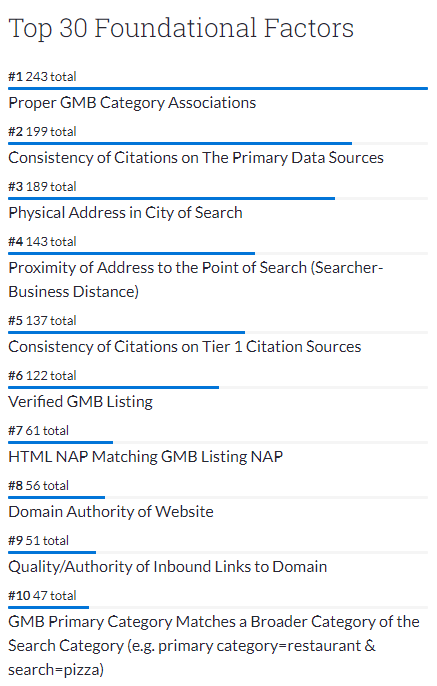
Task: Click 'Proximity of Address to the Point of Search'
Action: pos(157,268)
